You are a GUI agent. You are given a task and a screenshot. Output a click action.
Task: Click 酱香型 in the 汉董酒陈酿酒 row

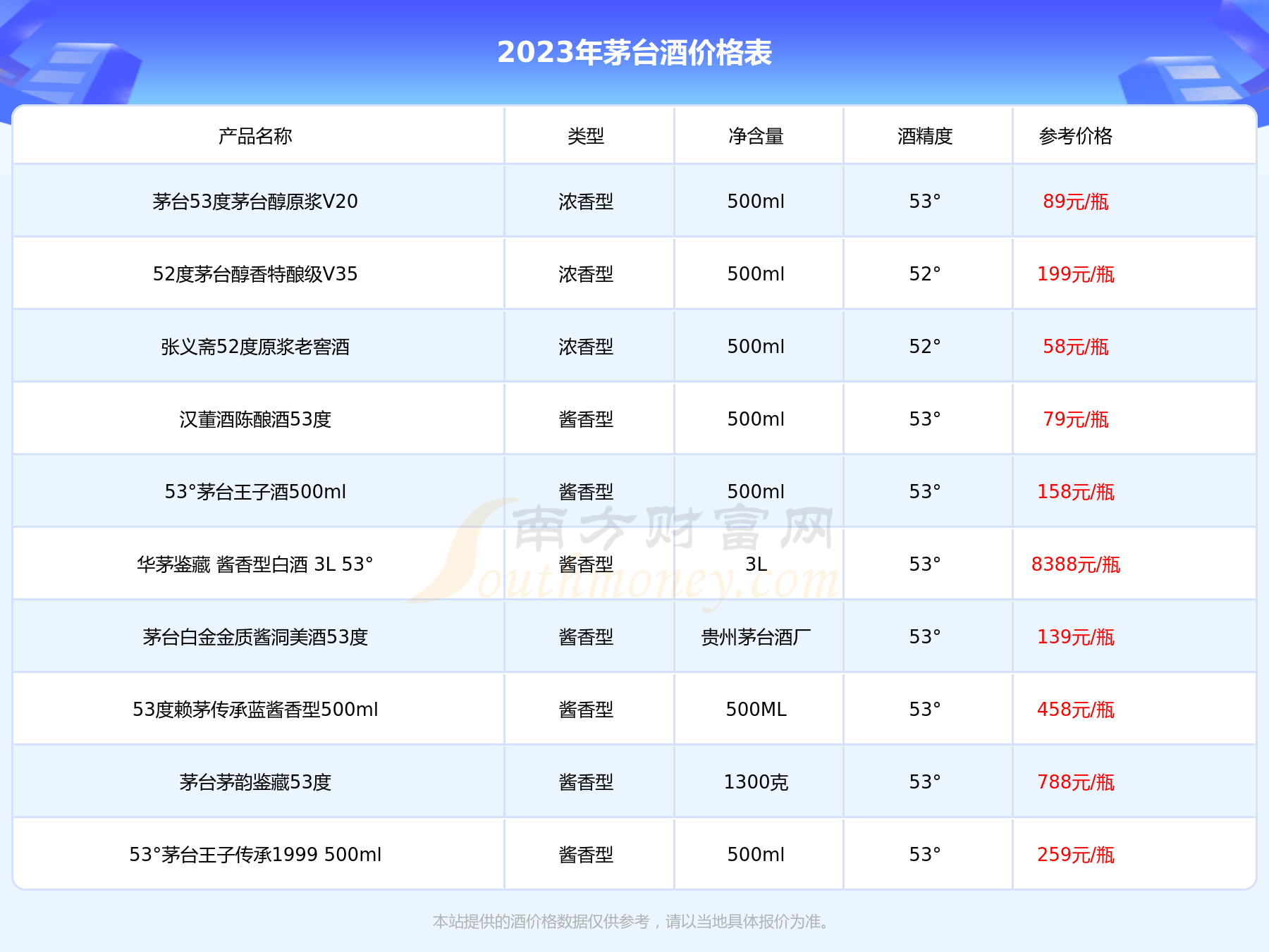tap(586, 419)
